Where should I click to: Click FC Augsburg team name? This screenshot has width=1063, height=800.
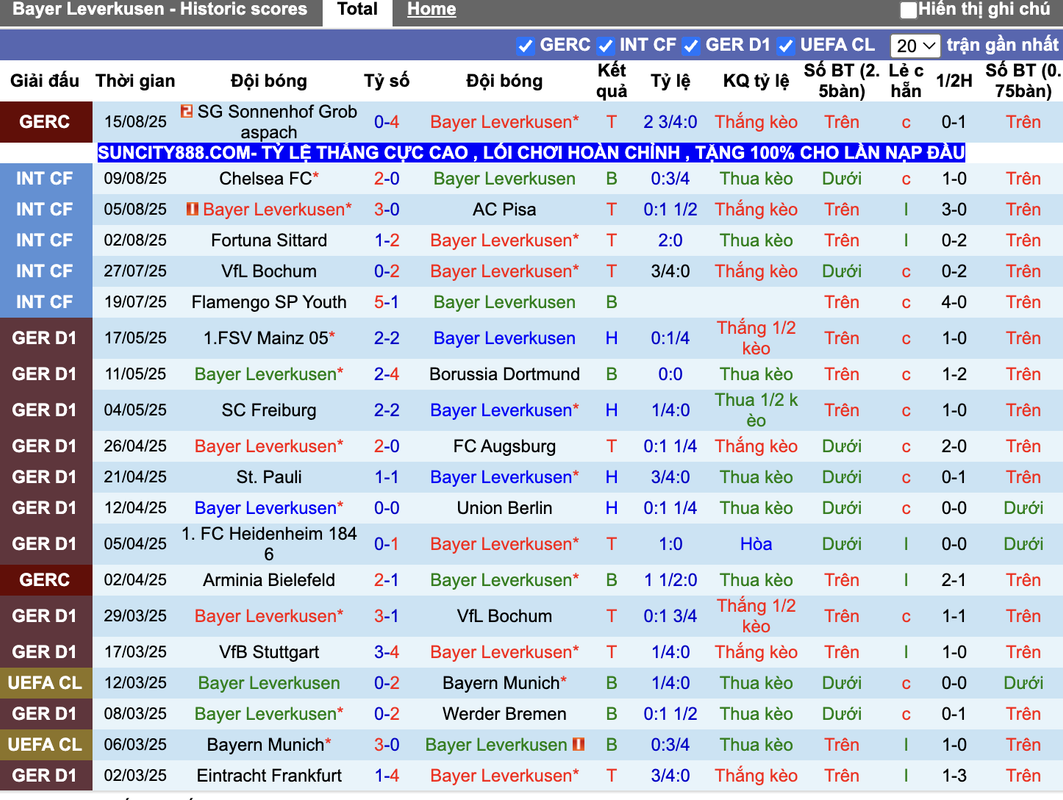click(x=504, y=447)
